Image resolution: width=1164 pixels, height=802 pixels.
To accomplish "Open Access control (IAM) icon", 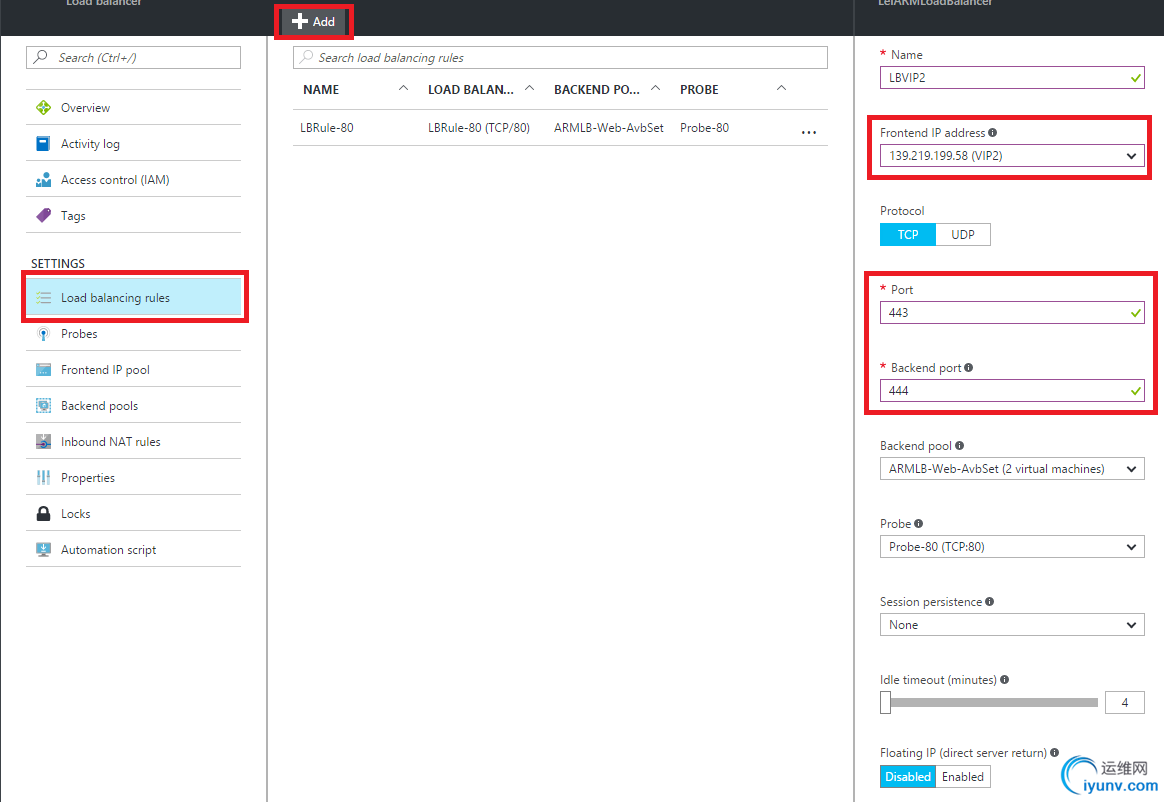I will 43,180.
